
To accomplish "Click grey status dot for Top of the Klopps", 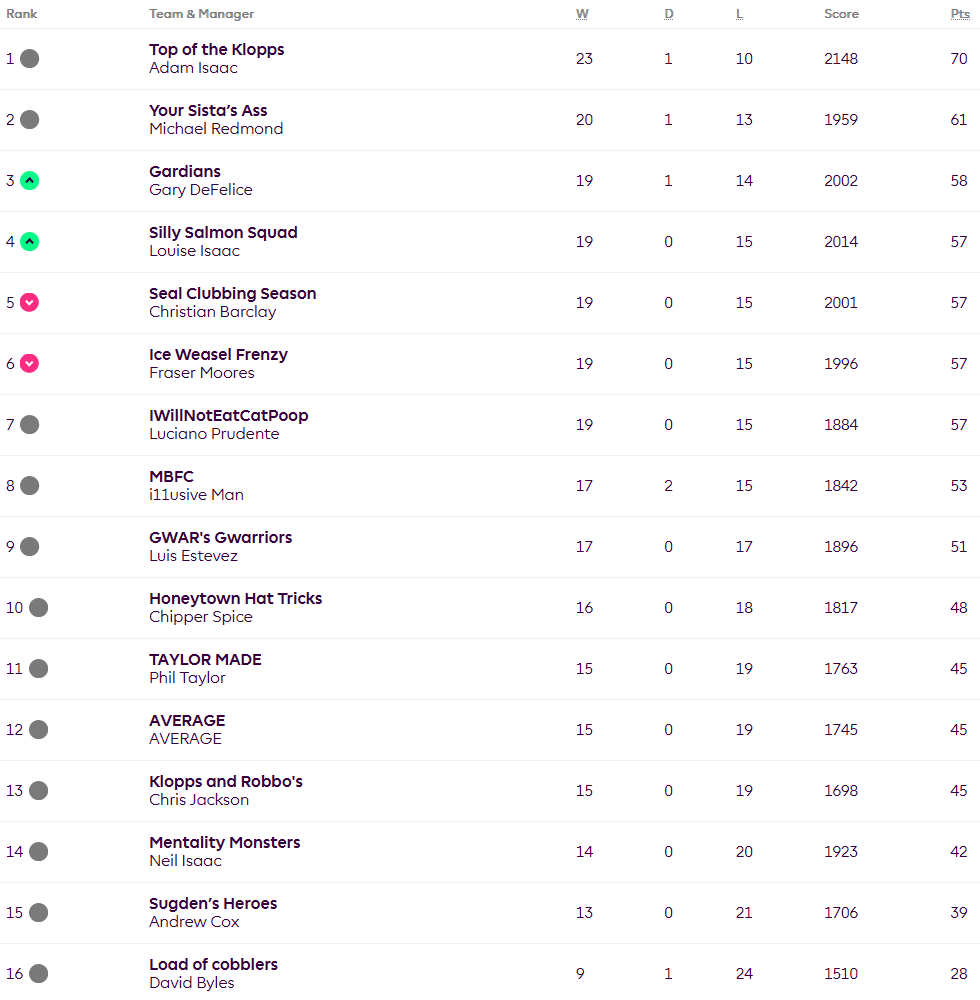I will (30, 59).
